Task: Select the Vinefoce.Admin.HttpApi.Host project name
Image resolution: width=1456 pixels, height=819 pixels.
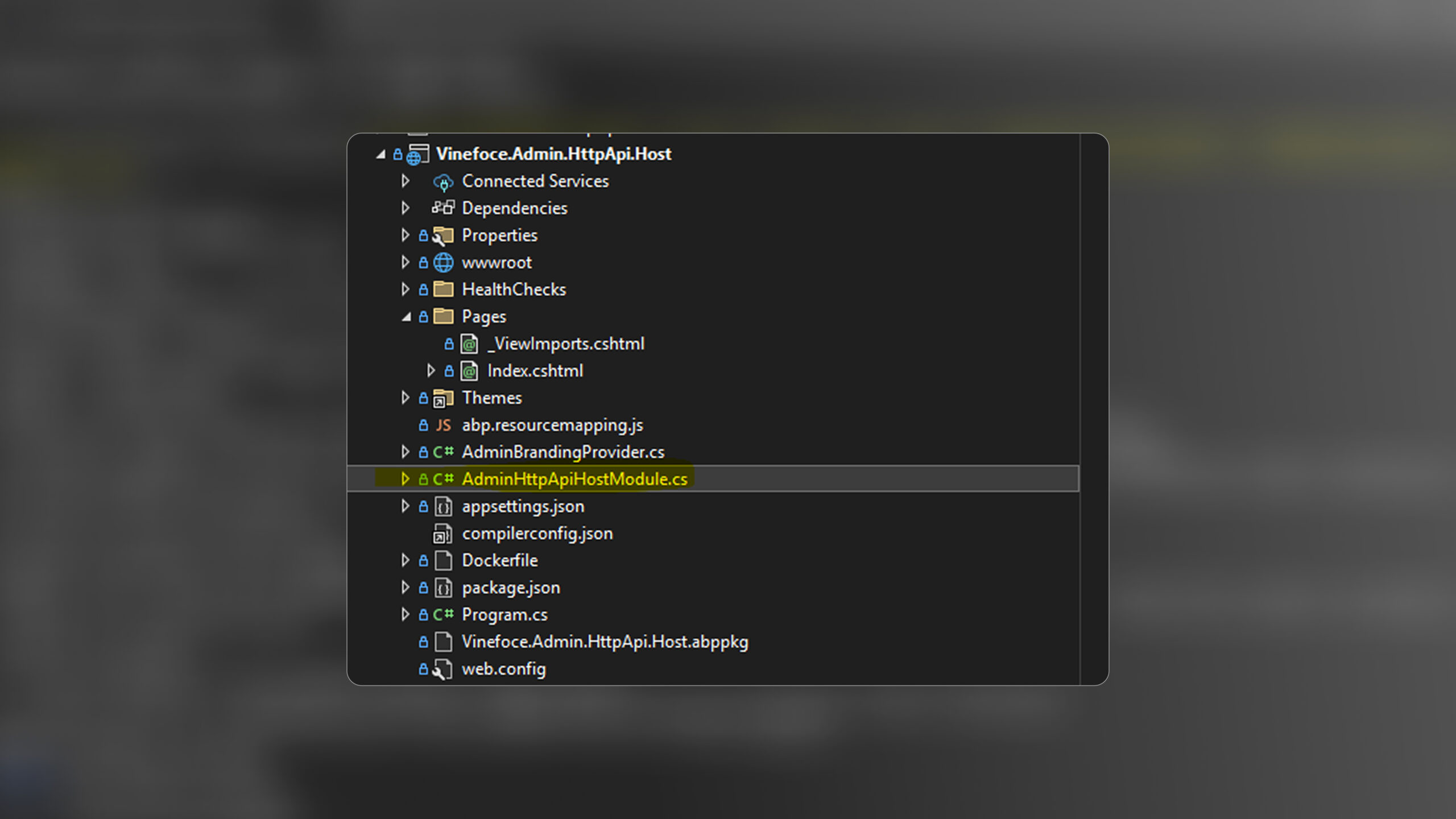Action: click(553, 154)
